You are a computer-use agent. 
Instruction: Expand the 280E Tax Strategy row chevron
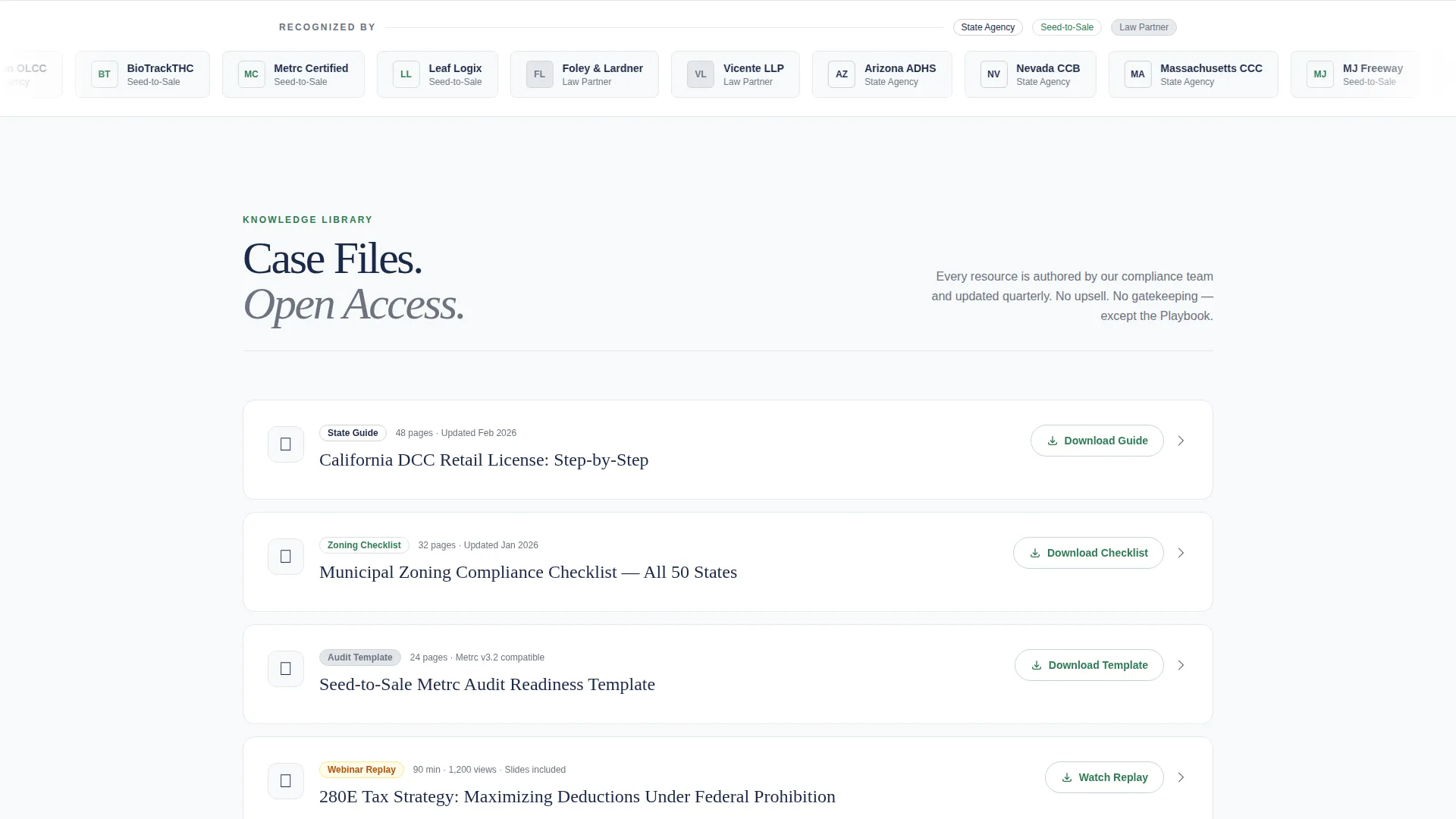(x=1181, y=777)
